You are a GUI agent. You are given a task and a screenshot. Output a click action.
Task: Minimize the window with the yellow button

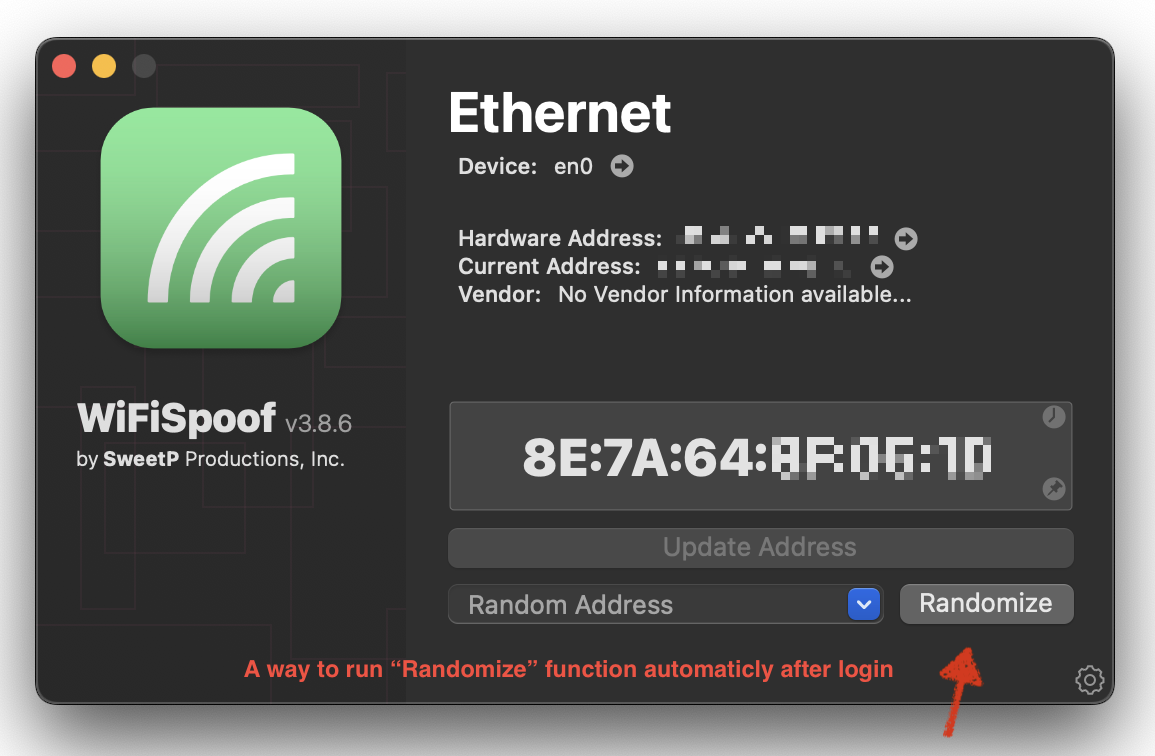[104, 66]
